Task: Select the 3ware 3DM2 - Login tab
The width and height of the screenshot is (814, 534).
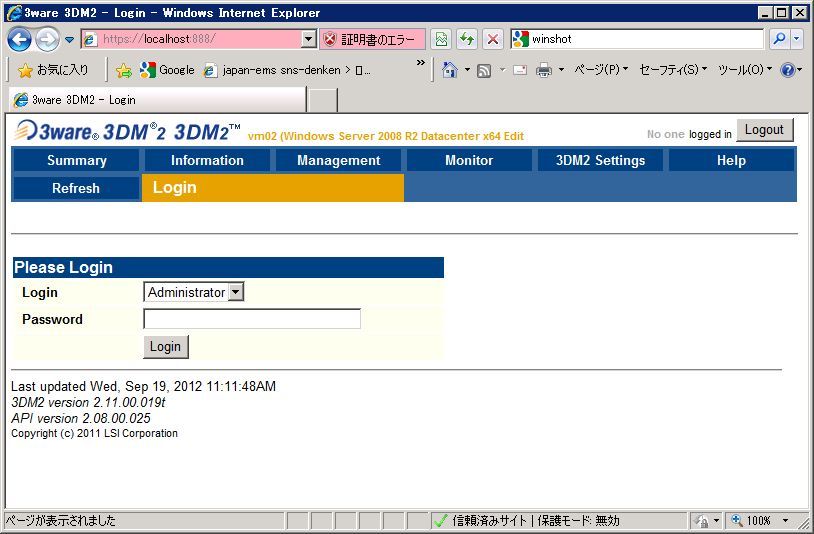Action: tap(157, 100)
